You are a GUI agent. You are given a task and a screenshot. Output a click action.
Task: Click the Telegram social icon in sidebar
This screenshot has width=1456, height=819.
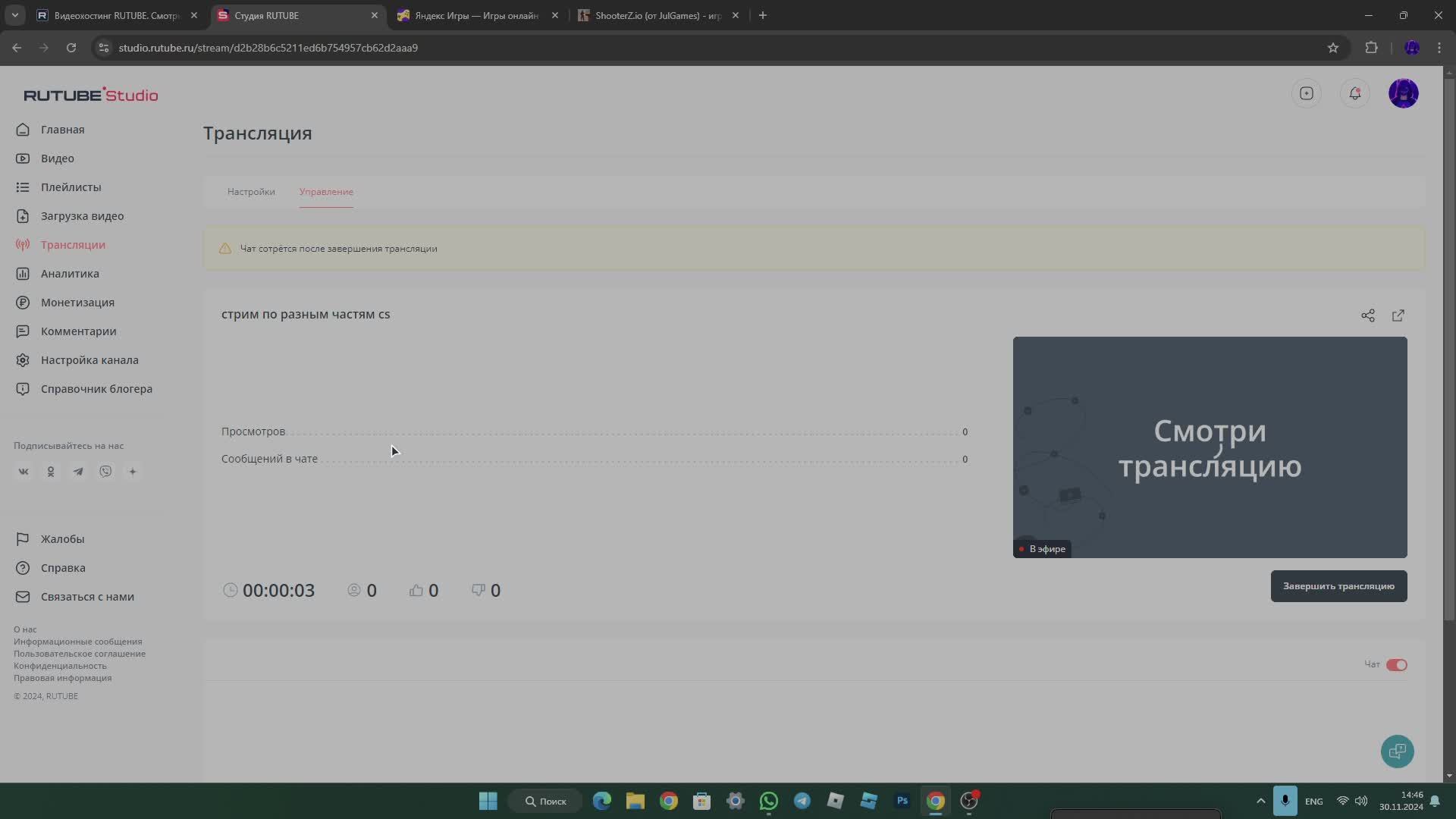[x=78, y=471]
